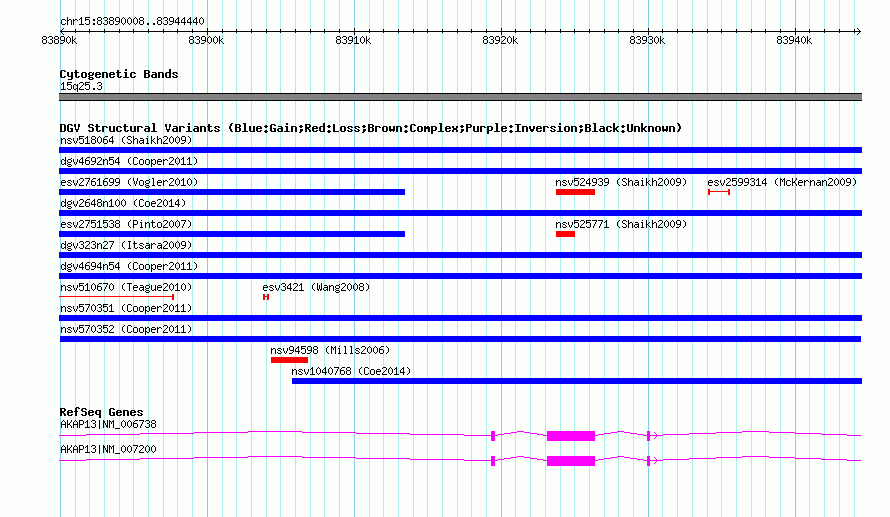890x517 pixels.
Task: Click the nsv570352 (Cooper2011) label
Action: point(126,329)
